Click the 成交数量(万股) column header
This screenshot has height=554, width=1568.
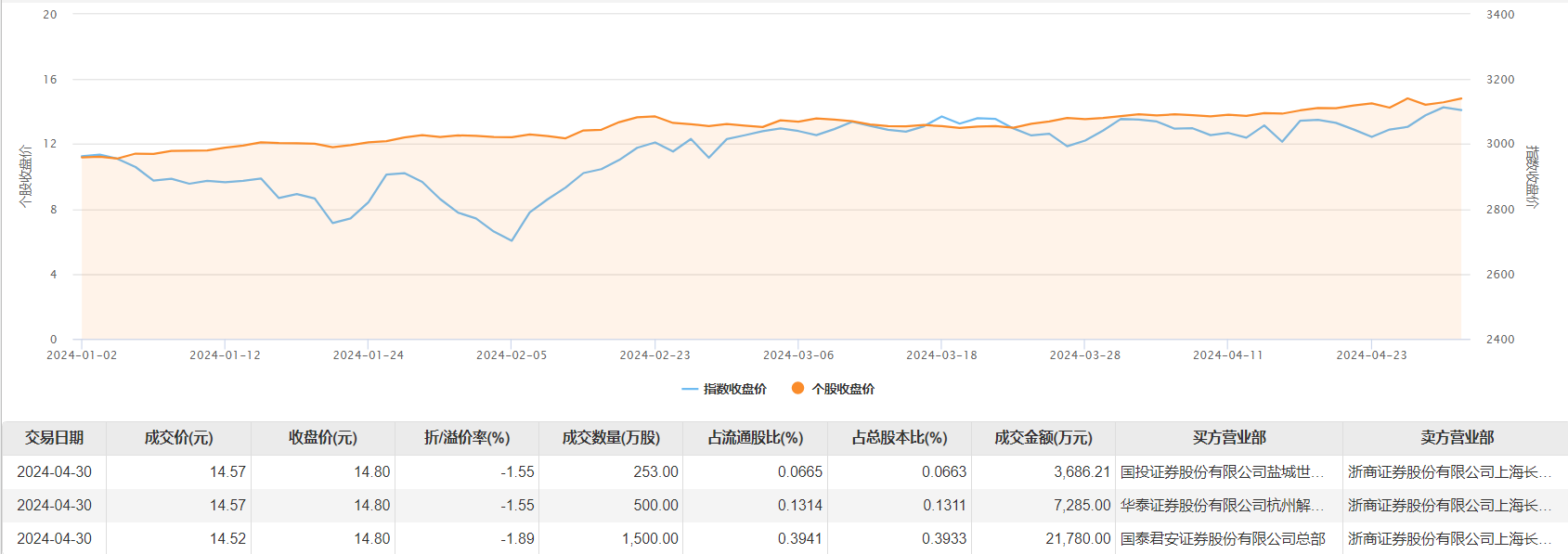611,438
